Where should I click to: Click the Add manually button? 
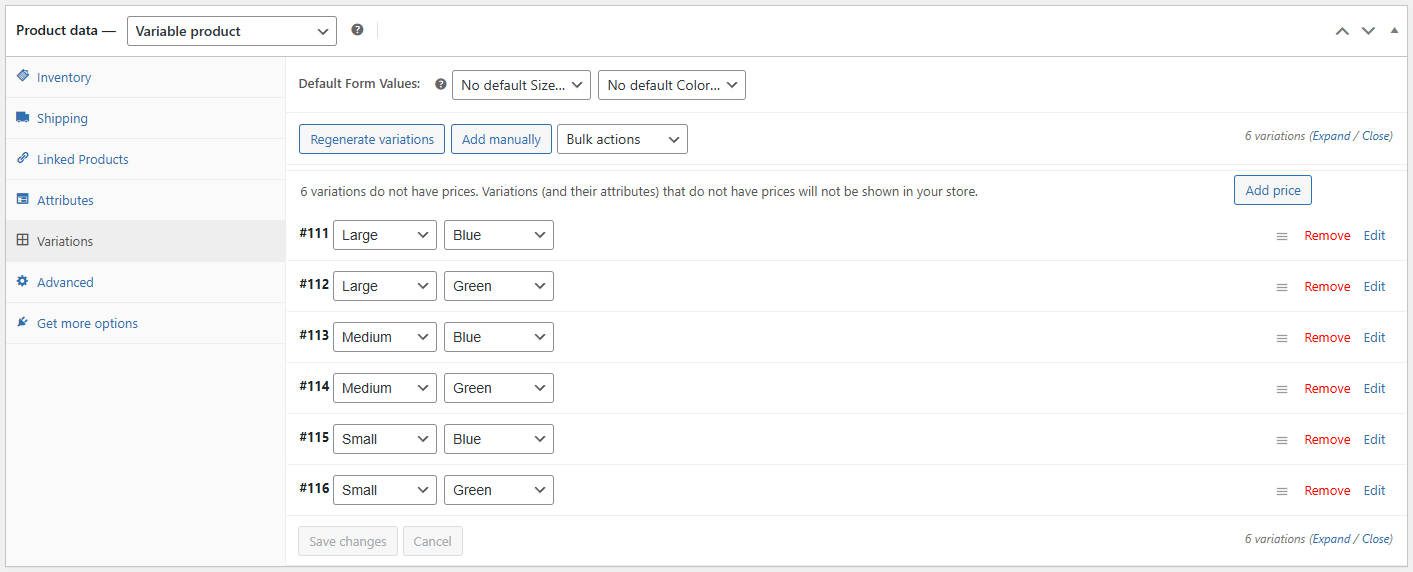(501, 139)
